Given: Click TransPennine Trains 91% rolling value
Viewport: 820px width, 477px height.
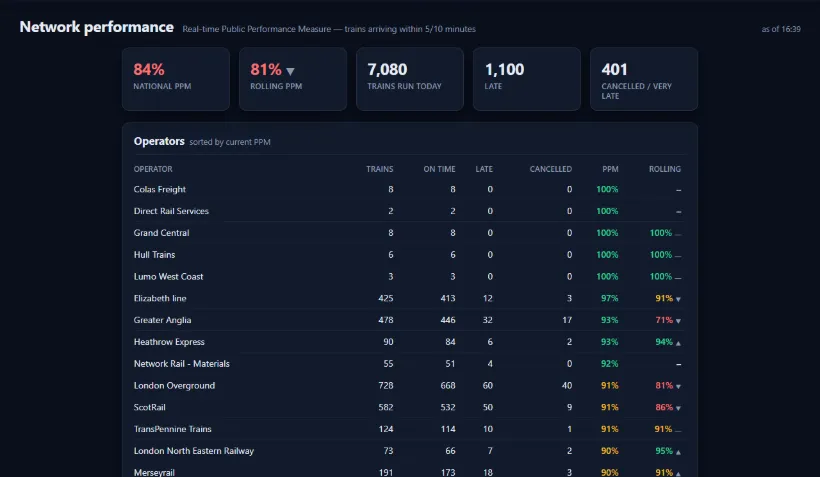Looking at the screenshot, I should [663, 429].
